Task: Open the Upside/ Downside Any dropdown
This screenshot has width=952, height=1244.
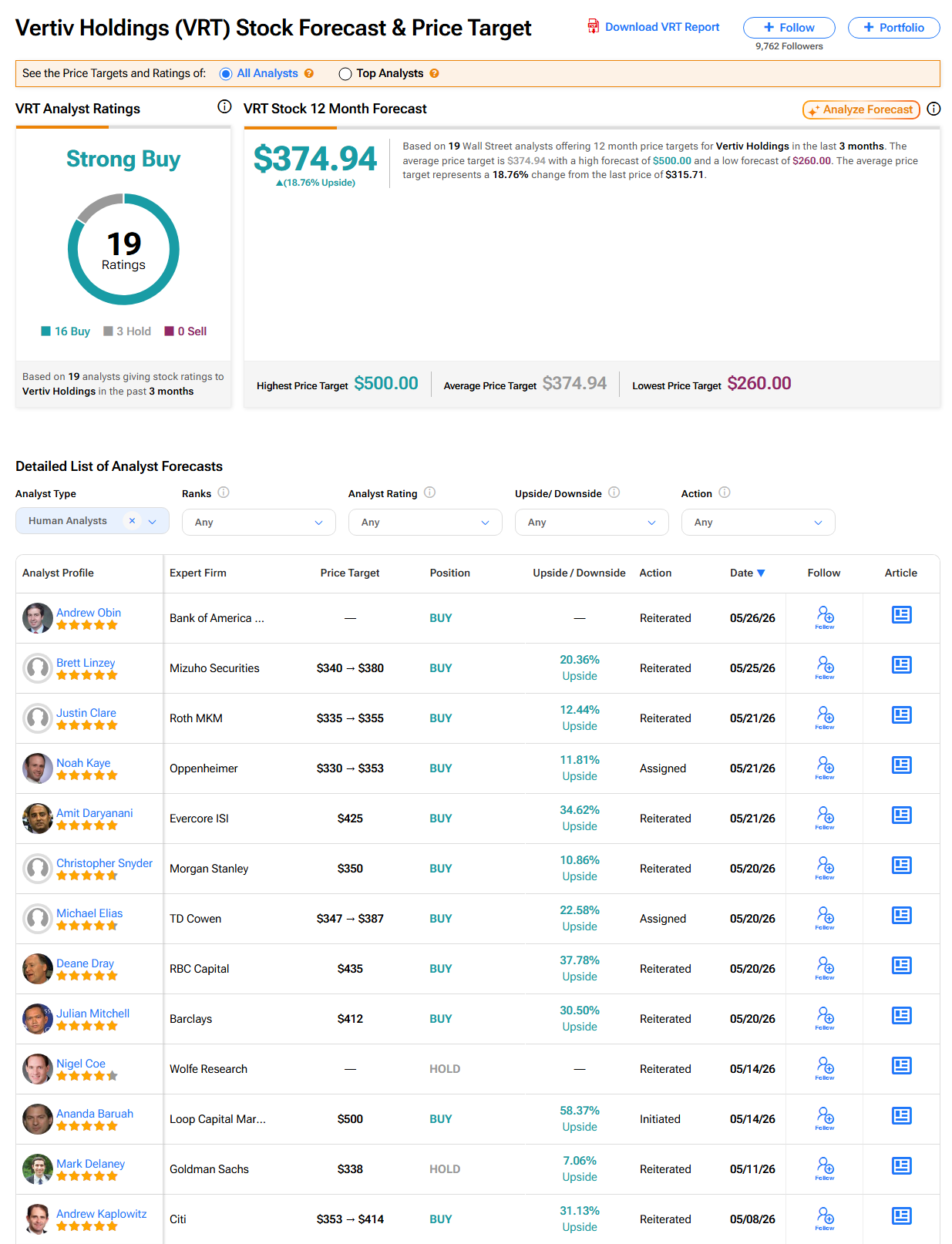Action: [592, 522]
